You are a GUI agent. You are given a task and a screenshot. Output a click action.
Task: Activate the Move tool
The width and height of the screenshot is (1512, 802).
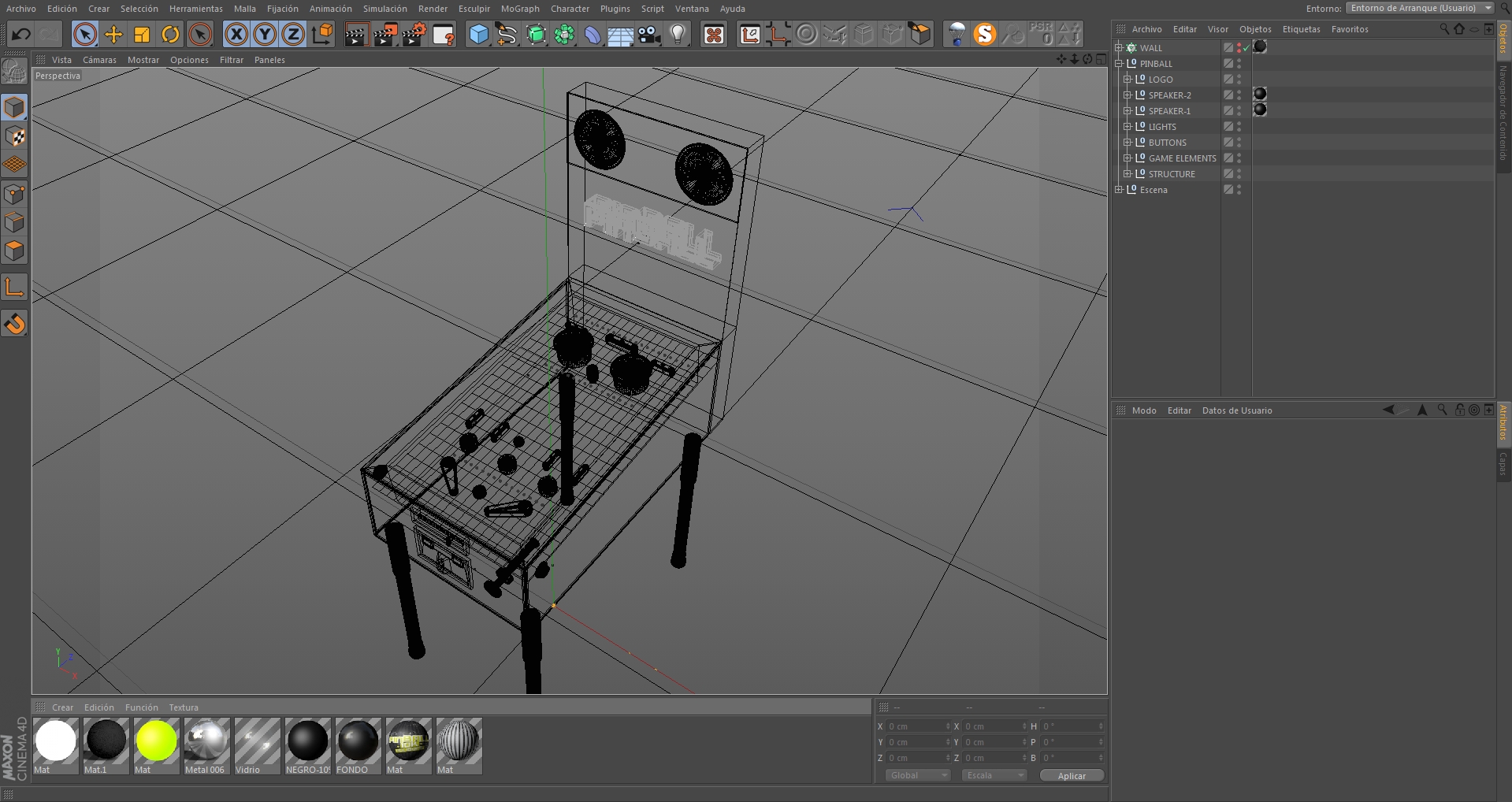(x=113, y=35)
